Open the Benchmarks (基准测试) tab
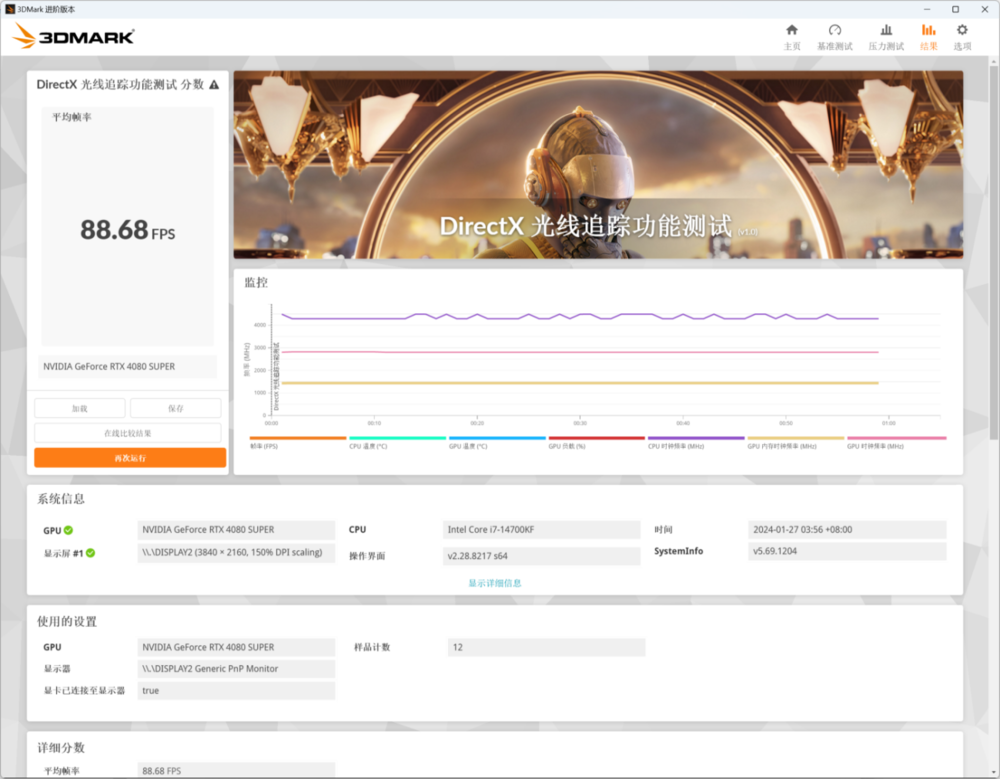1000x779 pixels. (x=834, y=37)
